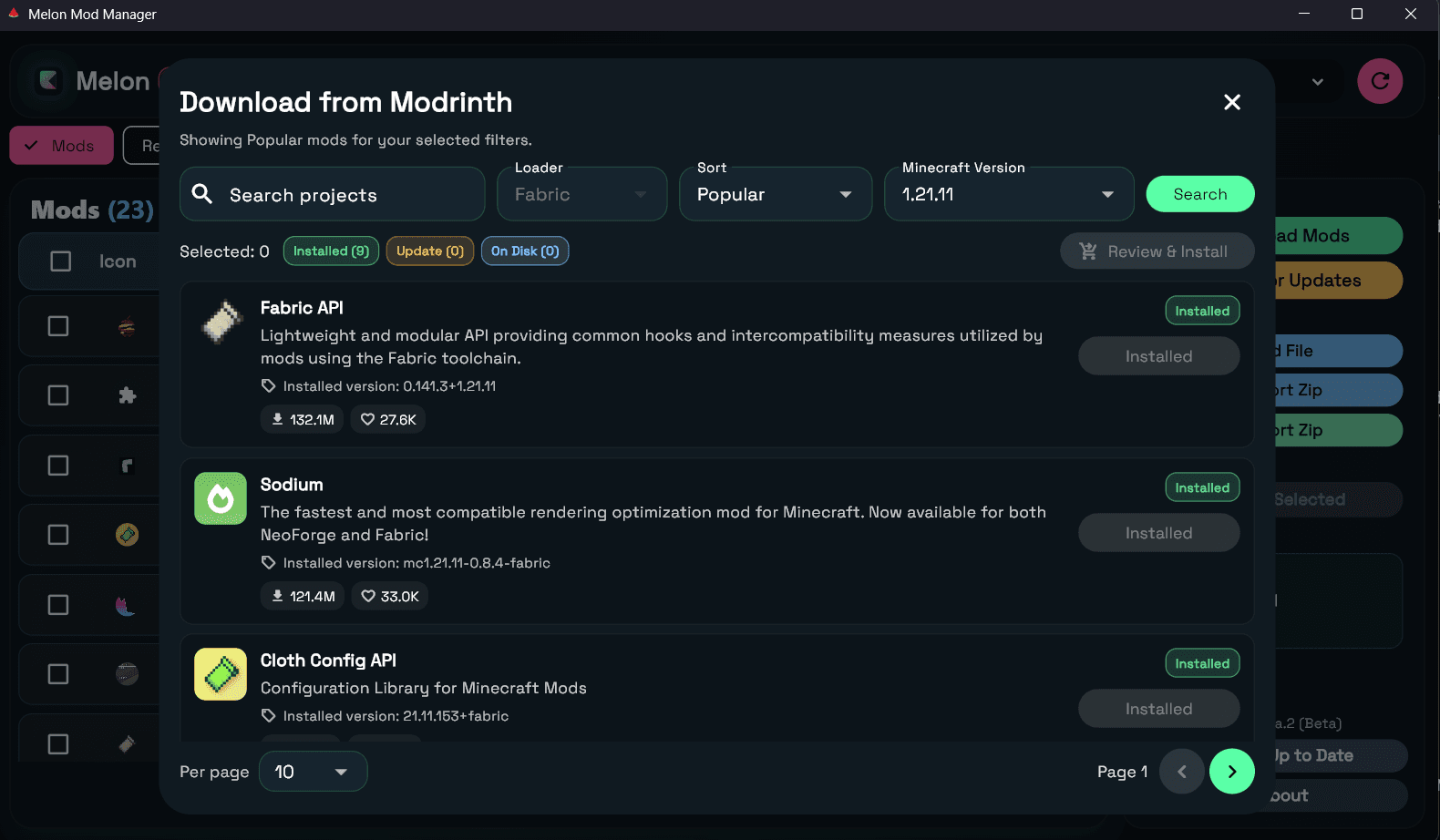Click the puzzle-piece mod icon
The image size is (1440, 840).
(x=128, y=395)
